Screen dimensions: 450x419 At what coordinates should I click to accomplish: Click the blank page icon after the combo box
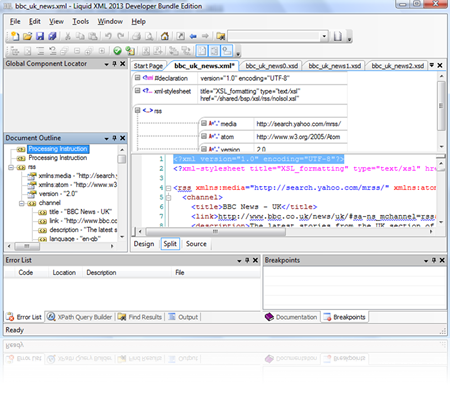point(338,36)
